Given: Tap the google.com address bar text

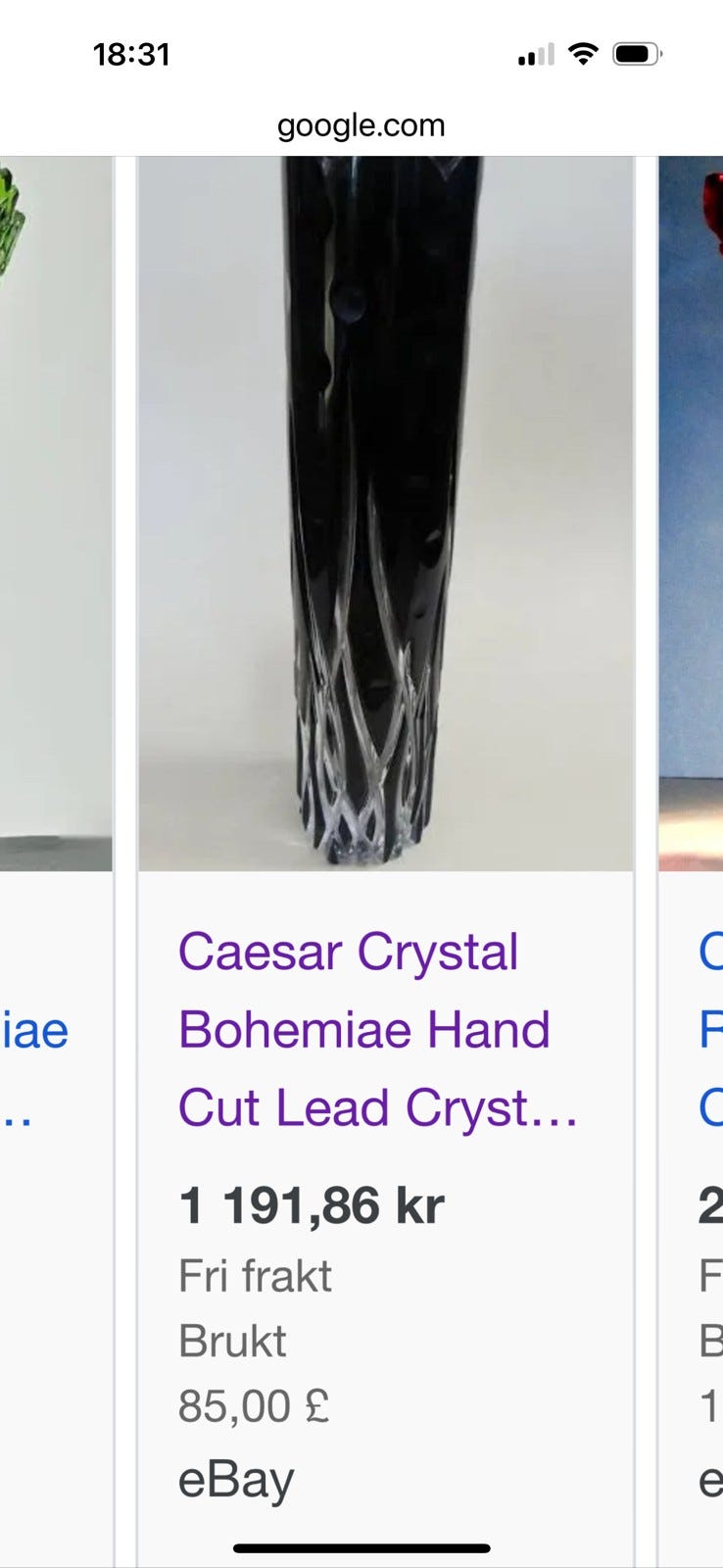Looking at the screenshot, I should coord(361,125).
